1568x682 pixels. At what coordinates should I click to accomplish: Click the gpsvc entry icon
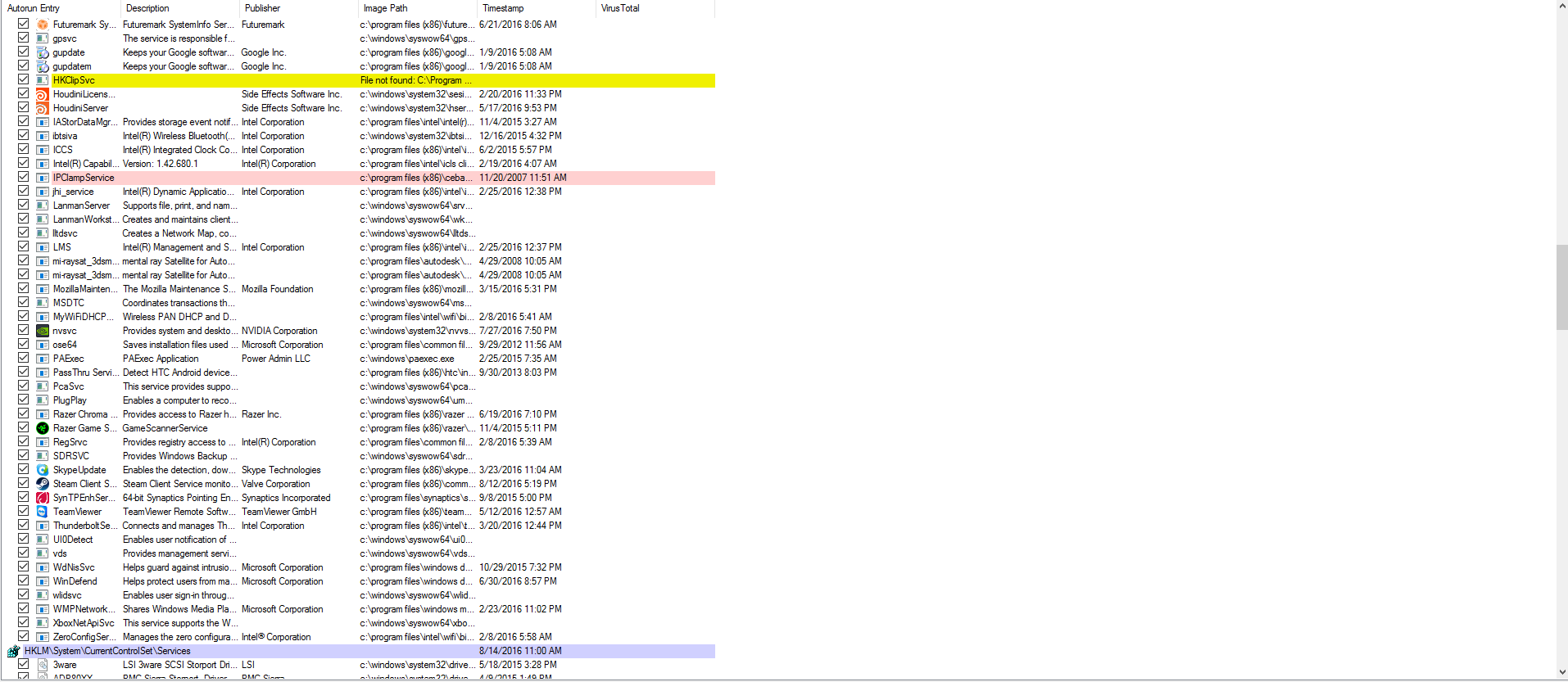43,38
